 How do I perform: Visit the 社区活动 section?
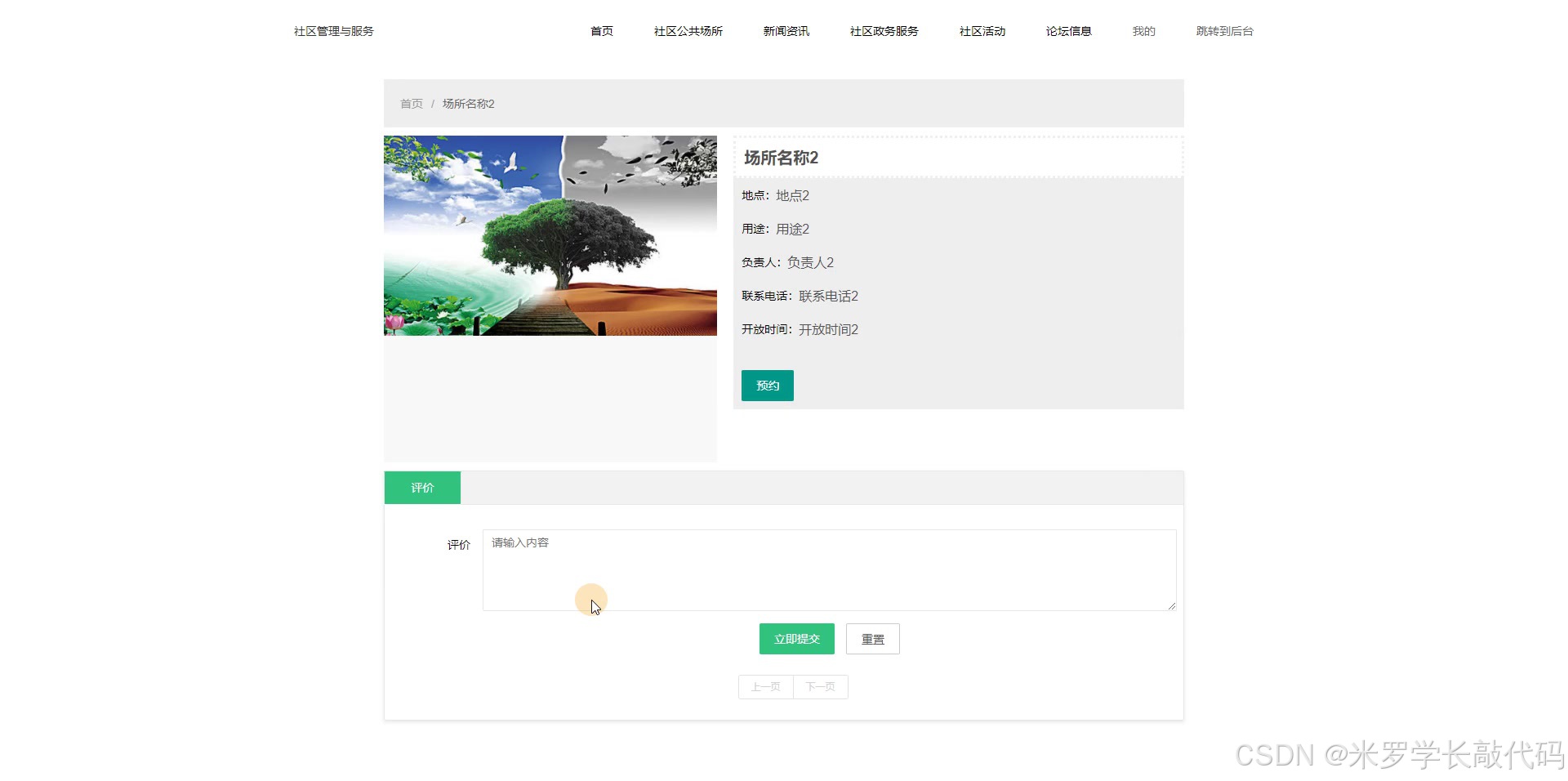[981, 31]
